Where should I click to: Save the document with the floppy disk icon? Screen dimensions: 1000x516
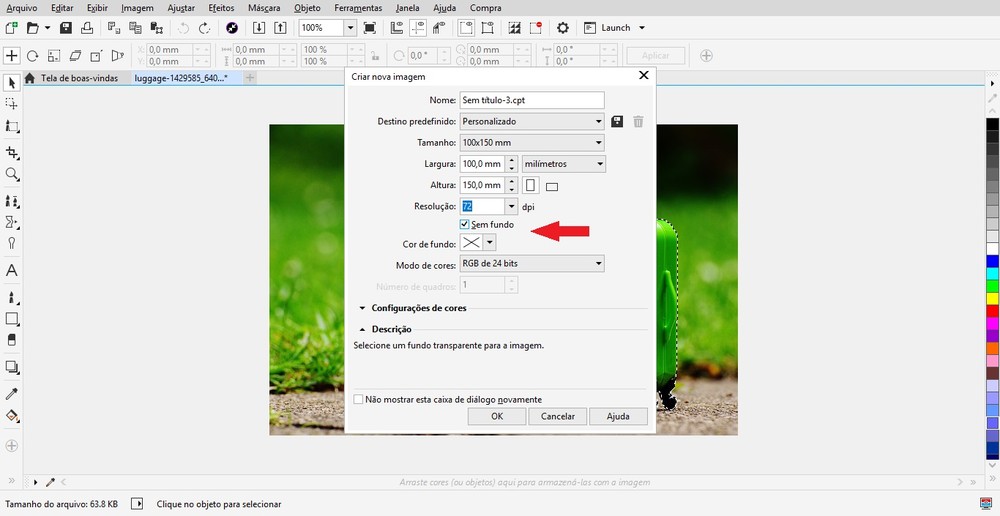(x=66, y=27)
